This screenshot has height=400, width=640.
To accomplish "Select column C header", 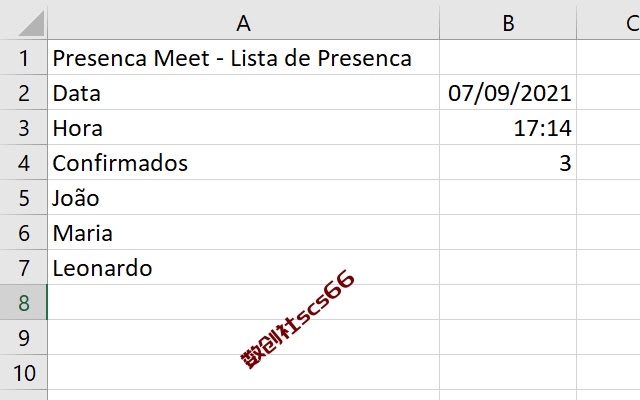I will click(x=609, y=22).
